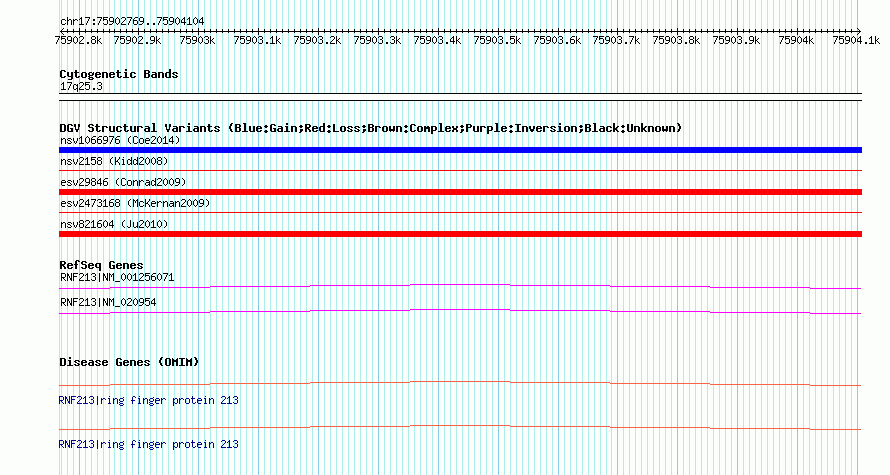Screen dimensions: 890x475
Task: Click the 75903.3k ruler tick label
Action: (x=377, y=40)
